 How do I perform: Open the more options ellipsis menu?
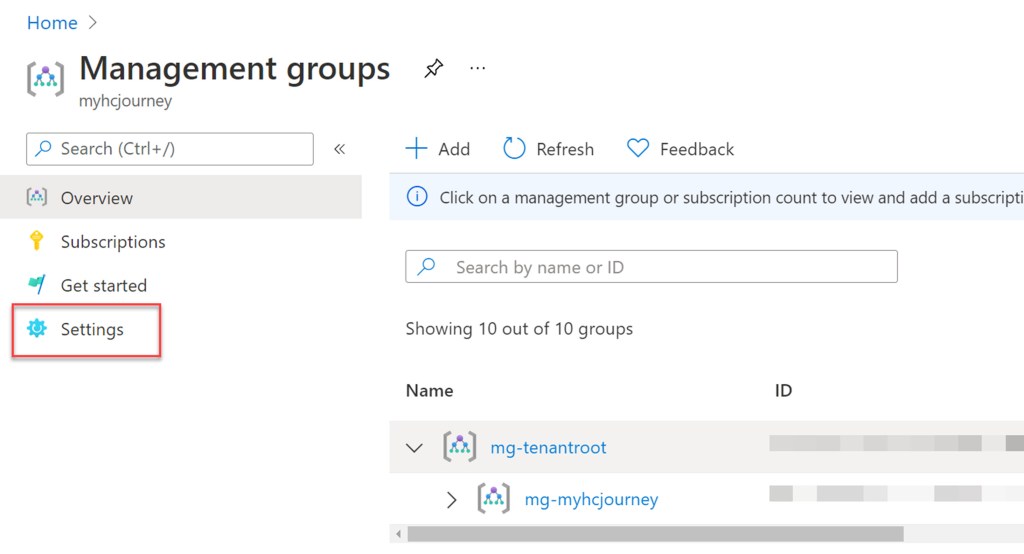point(477,69)
